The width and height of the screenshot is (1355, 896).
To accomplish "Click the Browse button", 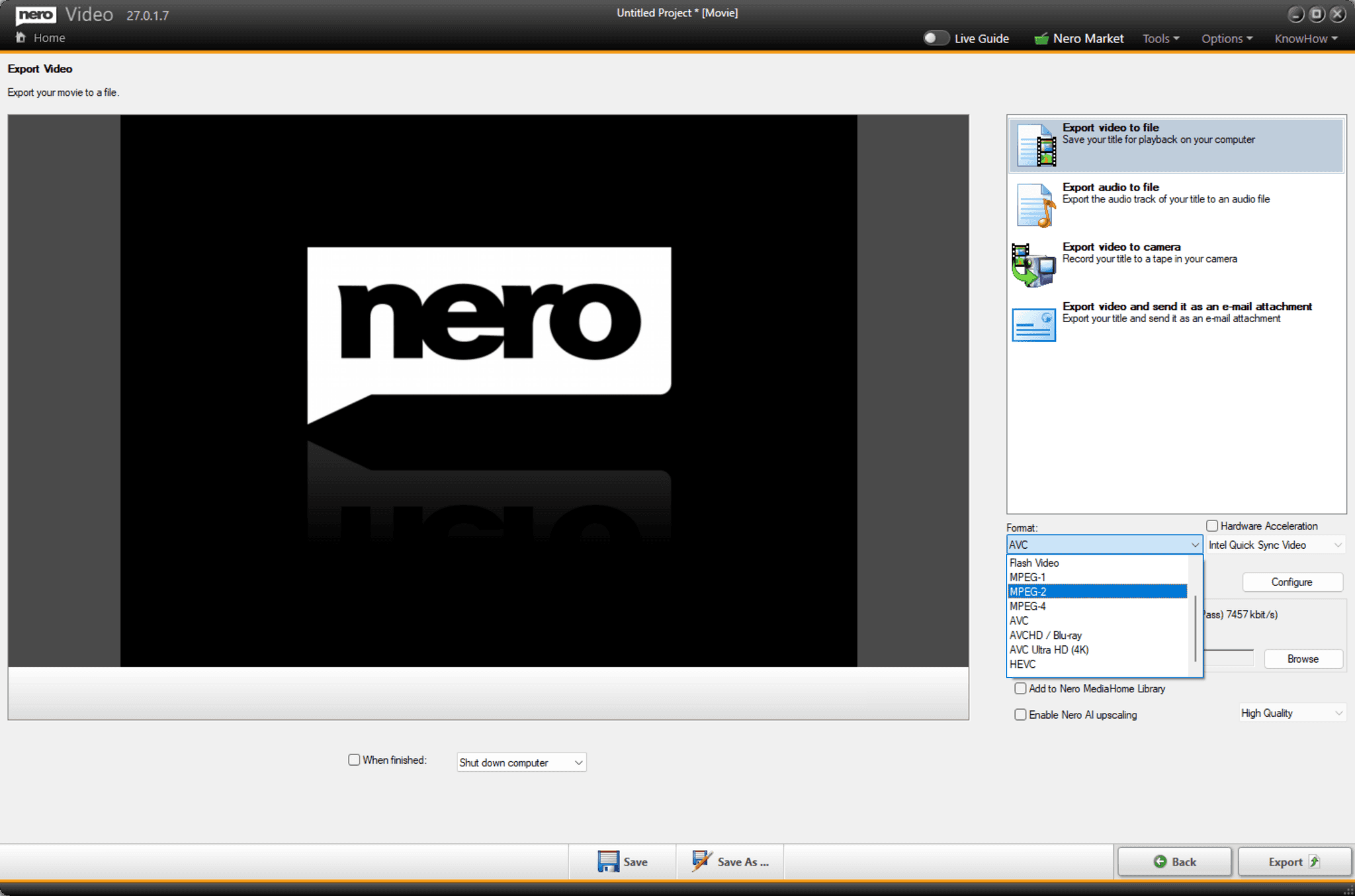I will pyautogui.click(x=1302, y=659).
